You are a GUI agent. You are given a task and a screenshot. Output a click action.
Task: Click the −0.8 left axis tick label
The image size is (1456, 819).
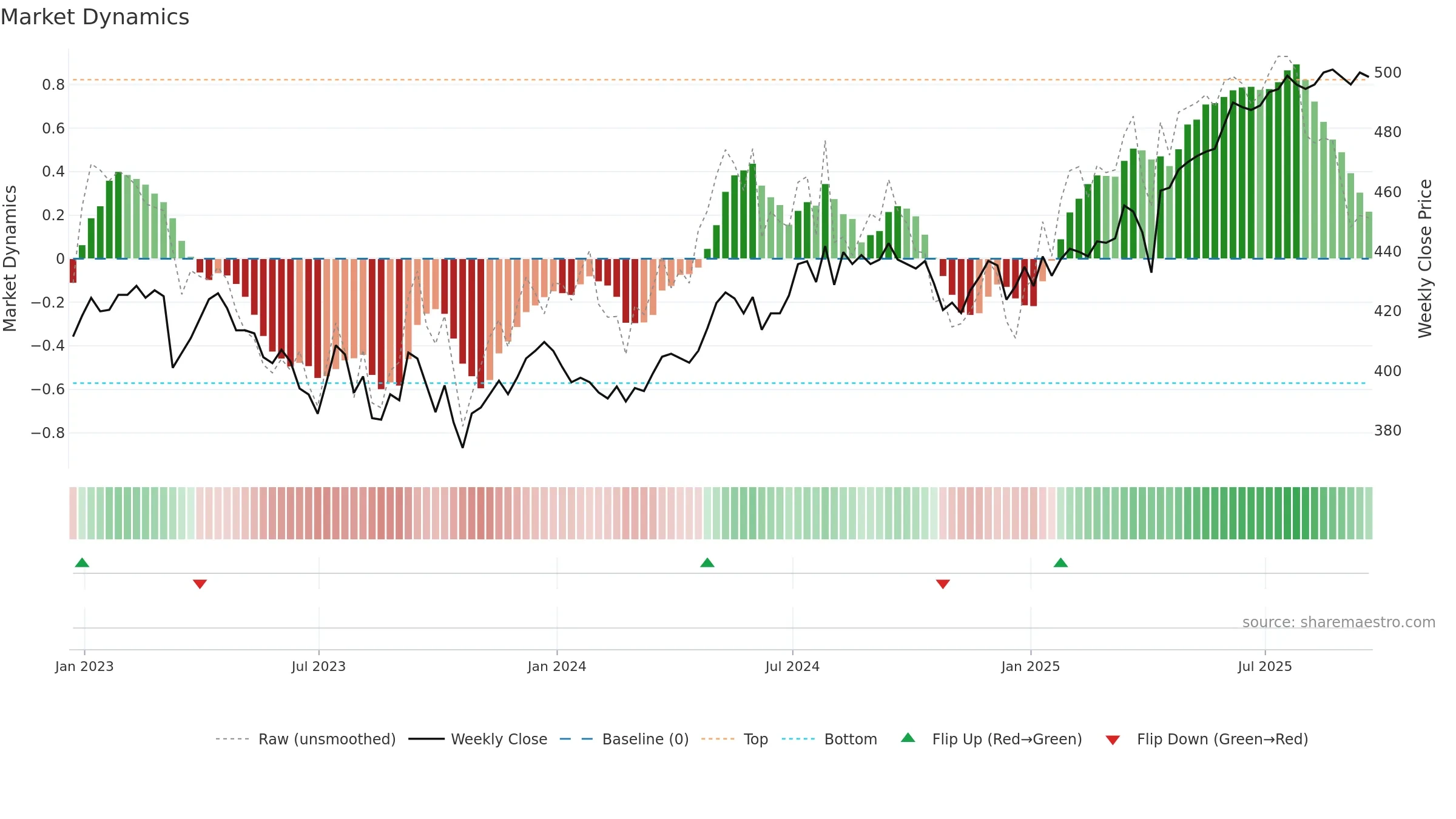point(48,433)
